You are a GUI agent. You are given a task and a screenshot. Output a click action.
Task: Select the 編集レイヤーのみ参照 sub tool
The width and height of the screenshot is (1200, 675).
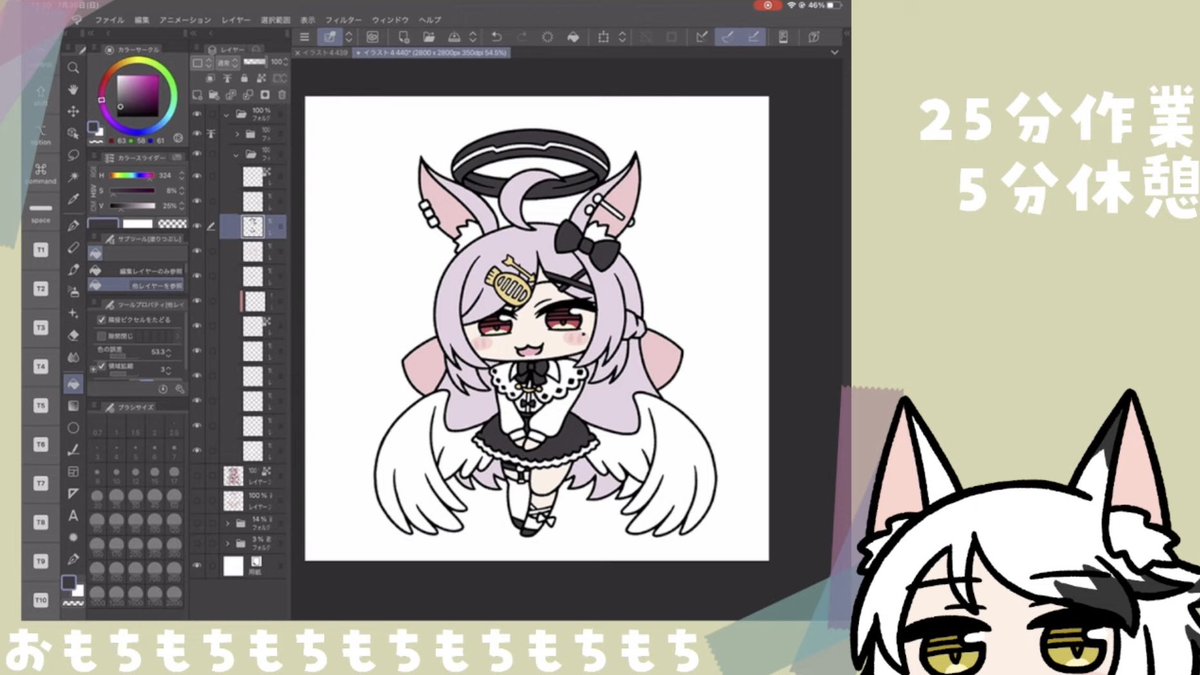pyautogui.click(x=136, y=270)
